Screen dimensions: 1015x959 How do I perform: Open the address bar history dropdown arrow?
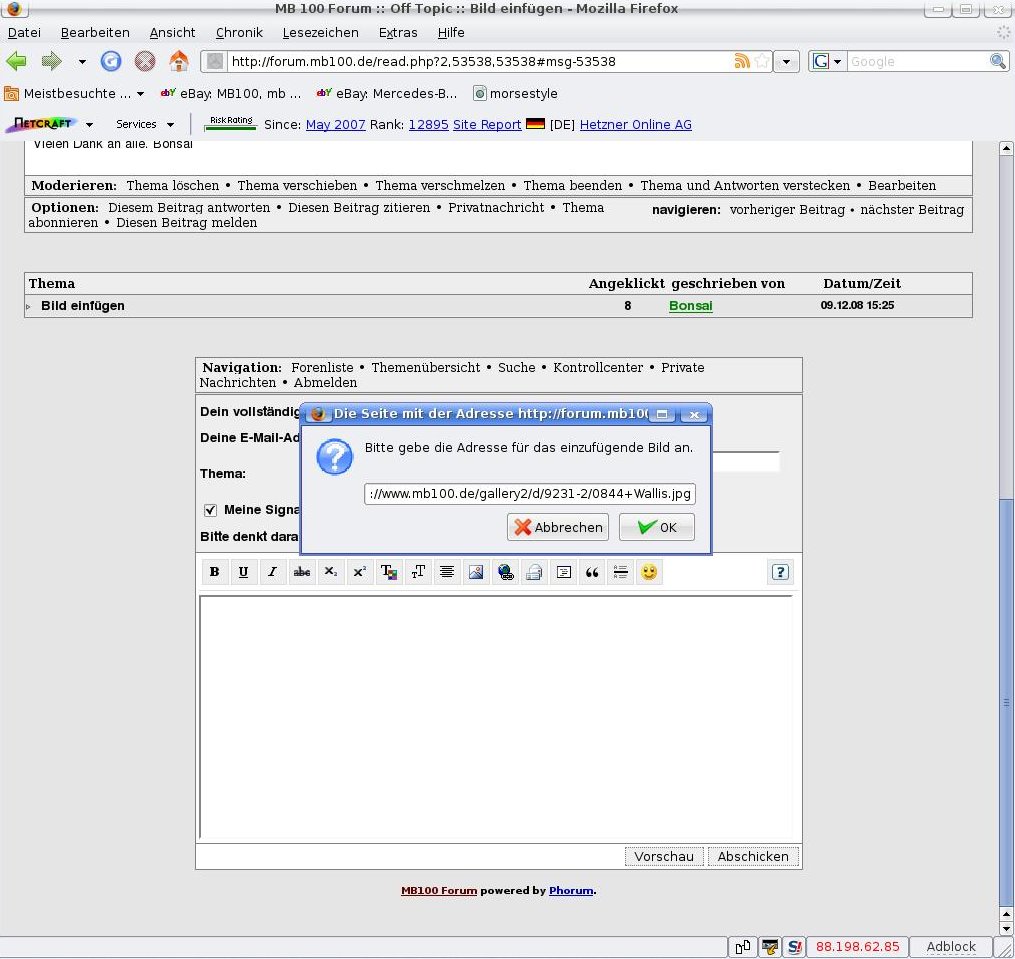click(788, 61)
